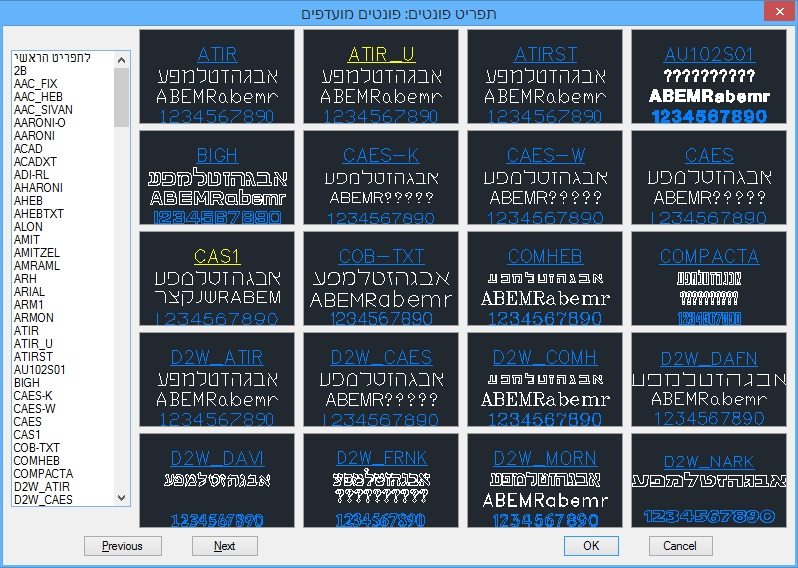
Task: Select the BIGH font thumbnail
Action: click(217, 178)
